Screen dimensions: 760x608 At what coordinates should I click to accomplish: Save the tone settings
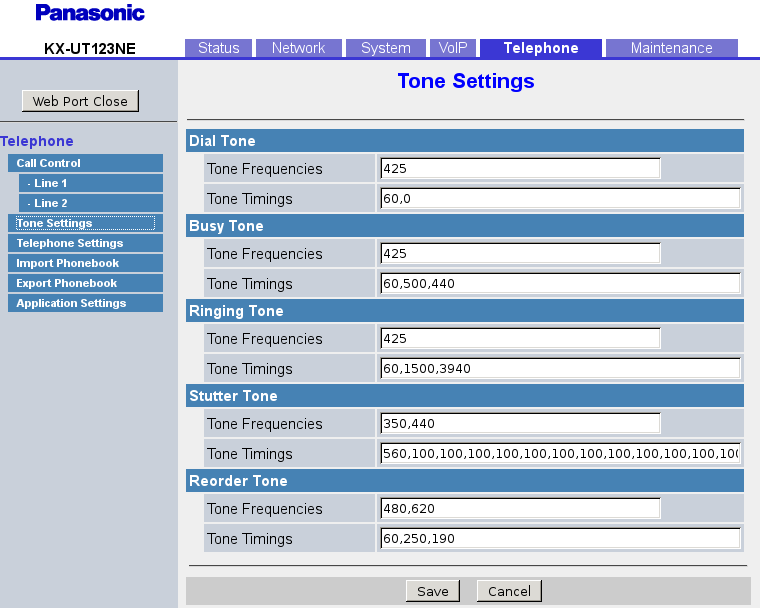click(432, 591)
